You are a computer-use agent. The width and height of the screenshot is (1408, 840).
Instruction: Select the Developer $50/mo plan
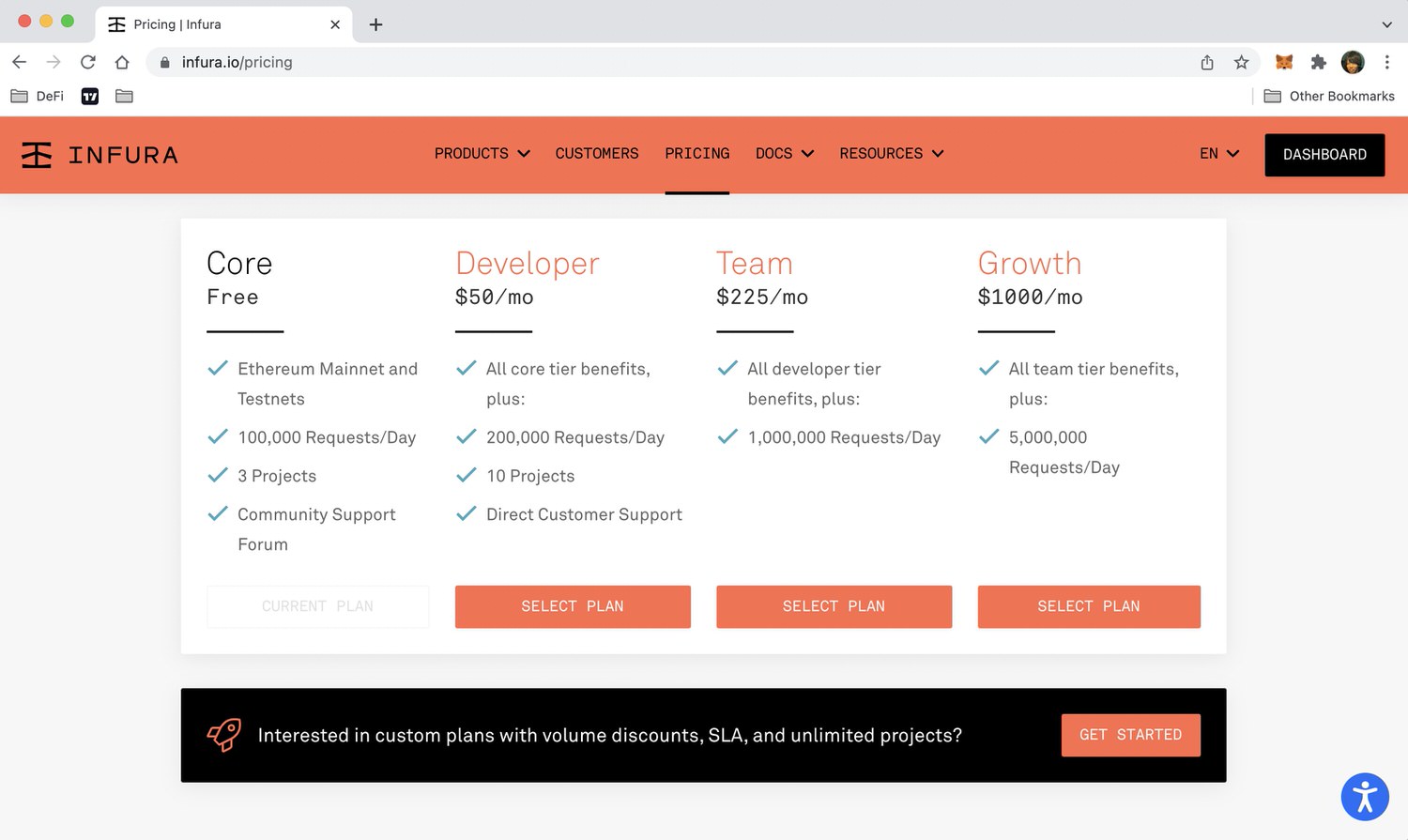coord(573,606)
